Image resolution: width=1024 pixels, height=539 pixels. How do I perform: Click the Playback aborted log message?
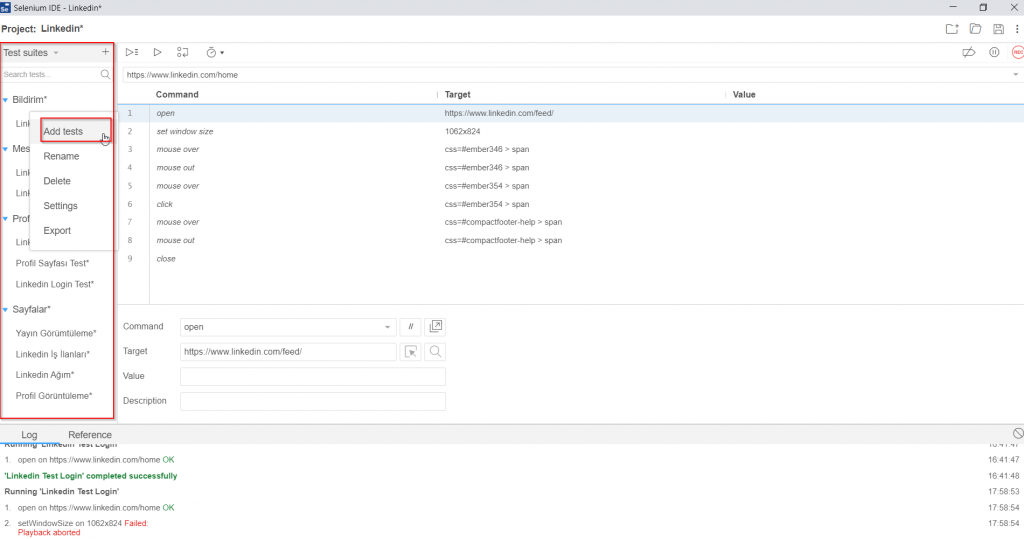49,532
